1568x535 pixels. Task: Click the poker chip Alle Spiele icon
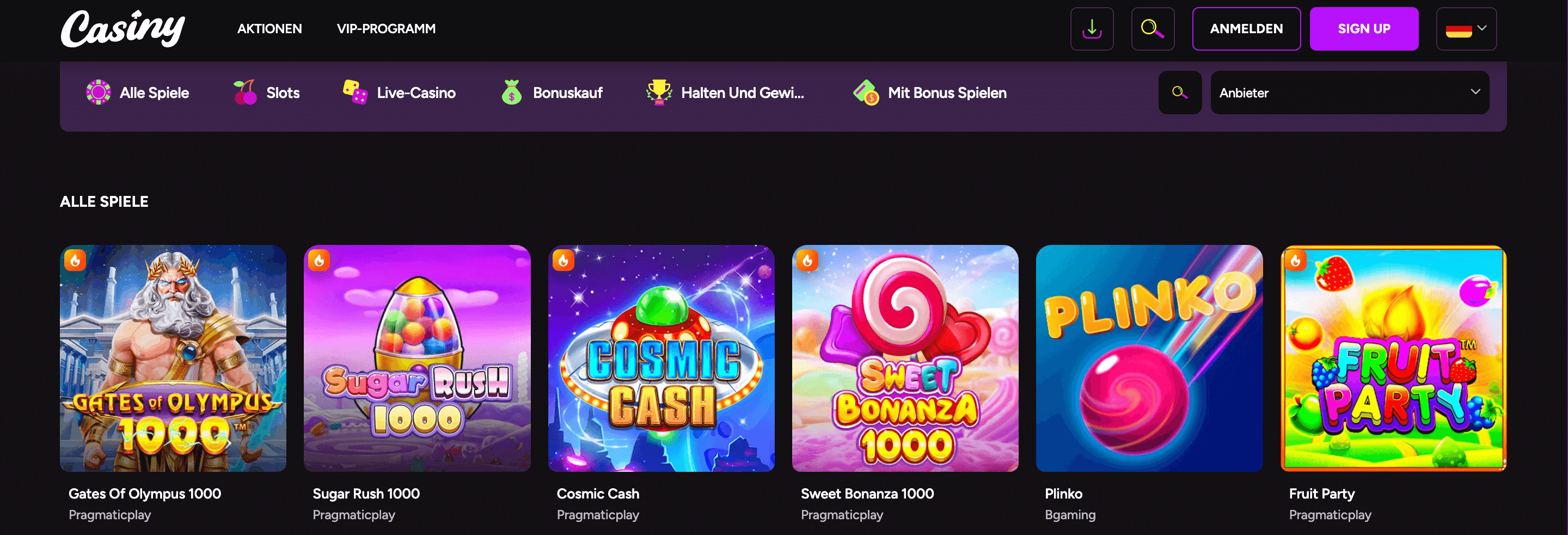click(x=98, y=93)
